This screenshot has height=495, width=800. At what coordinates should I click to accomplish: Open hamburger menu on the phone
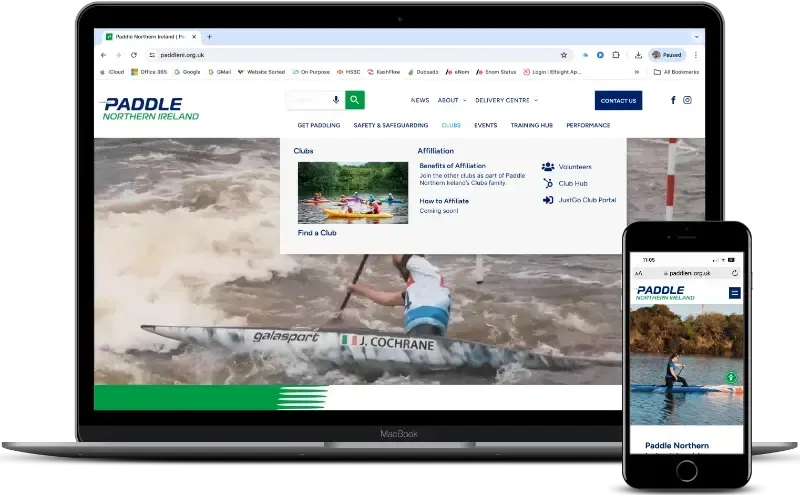coord(735,293)
